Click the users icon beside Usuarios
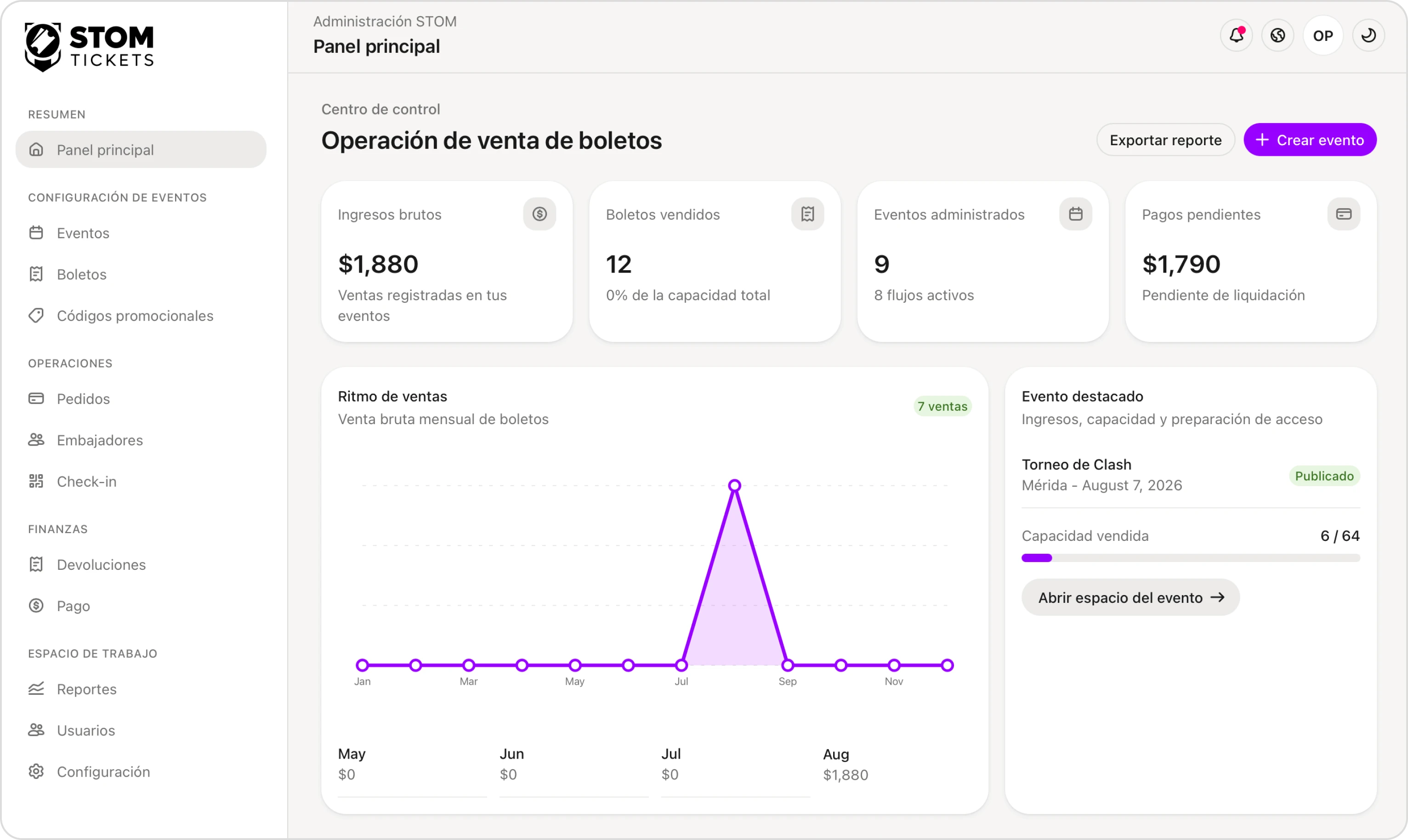The image size is (1408, 840). click(x=36, y=730)
